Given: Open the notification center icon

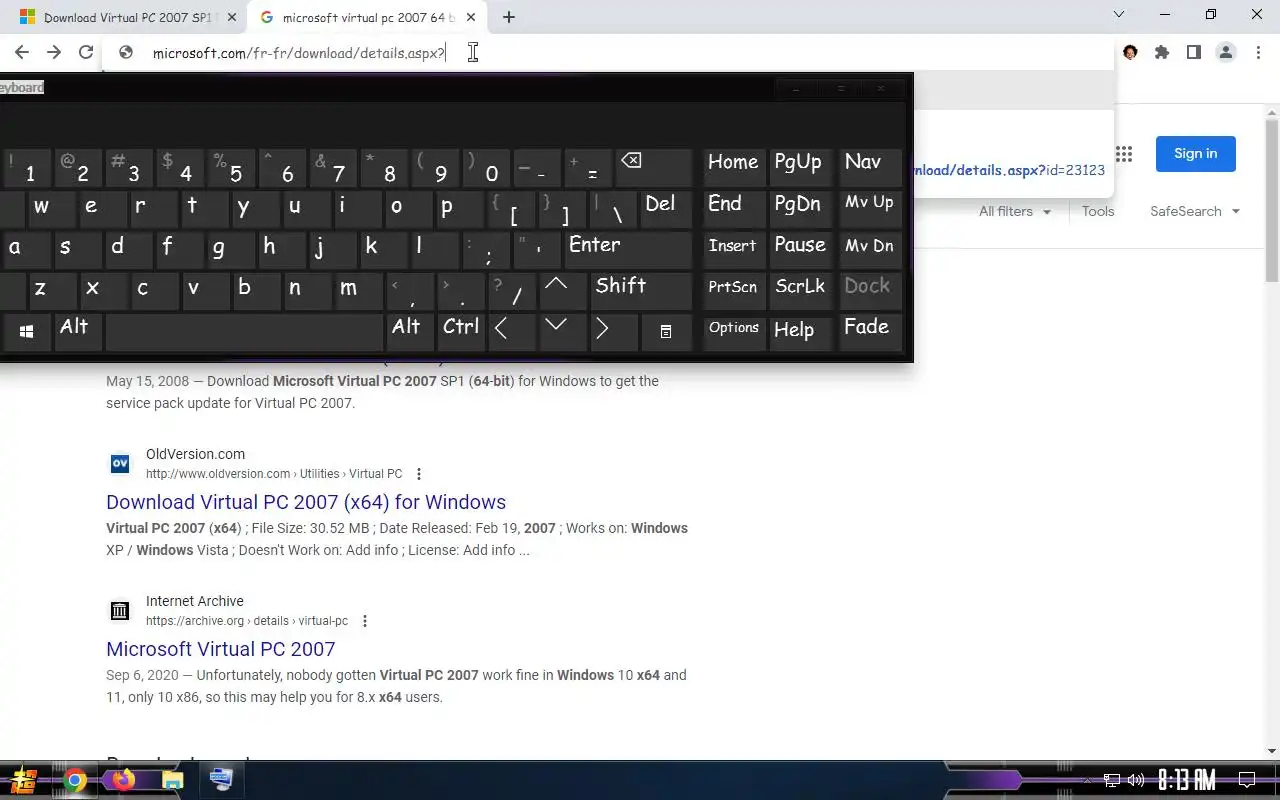Looking at the screenshot, I should 1247,780.
